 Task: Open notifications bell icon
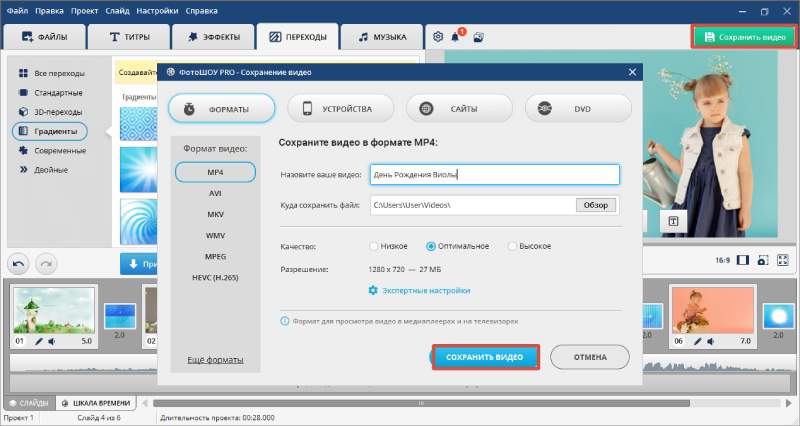(455, 37)
